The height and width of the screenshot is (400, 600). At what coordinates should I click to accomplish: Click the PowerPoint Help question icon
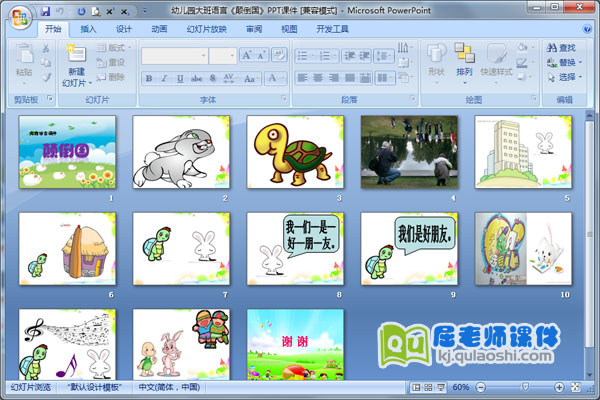(586, 29)
